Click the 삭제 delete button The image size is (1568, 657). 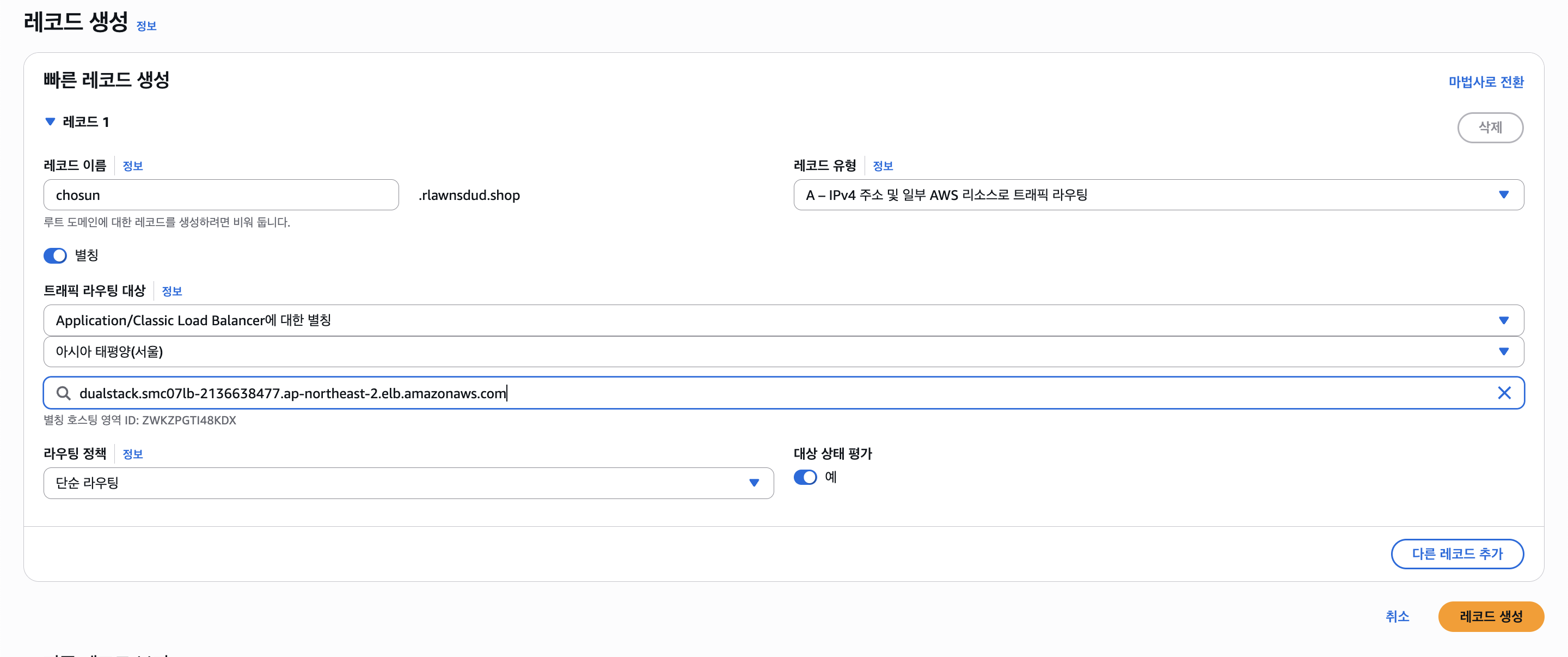tap(1490, 127)
